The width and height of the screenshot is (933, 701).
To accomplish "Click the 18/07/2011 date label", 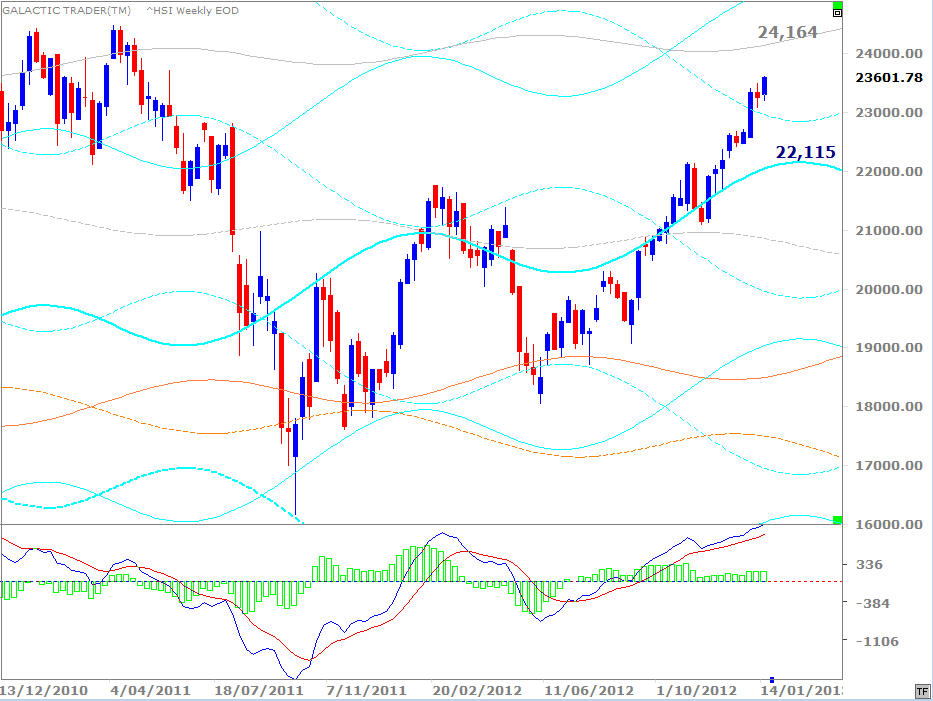I will pos(259,691).
